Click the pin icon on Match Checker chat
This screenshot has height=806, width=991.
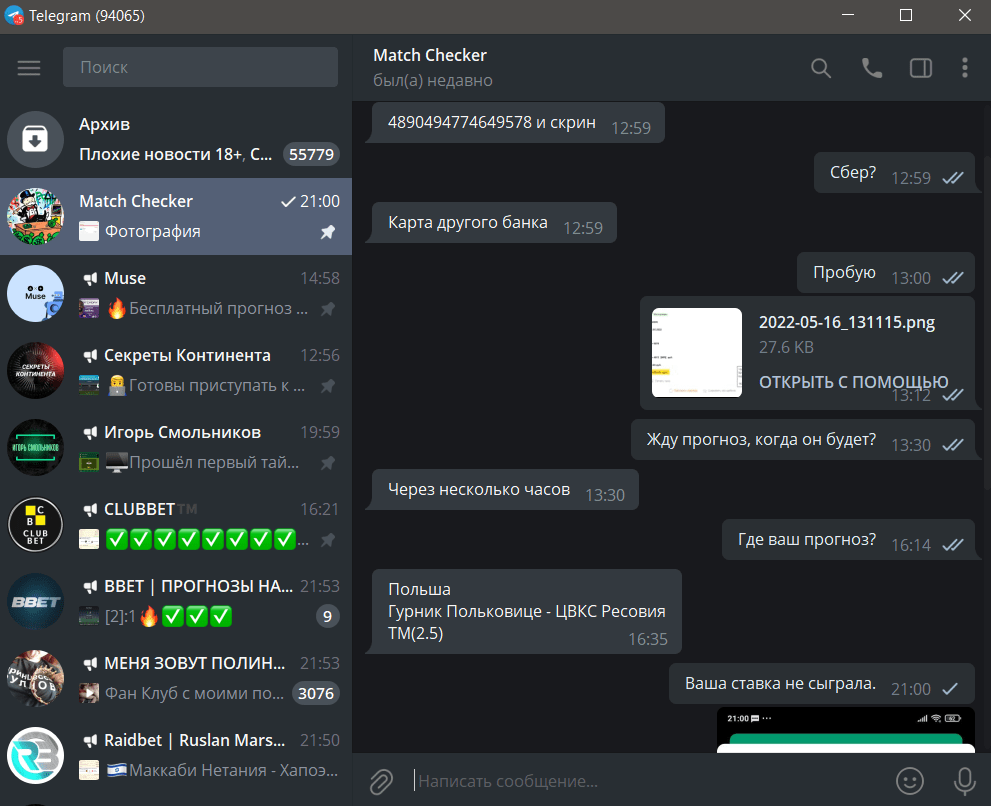327,232
